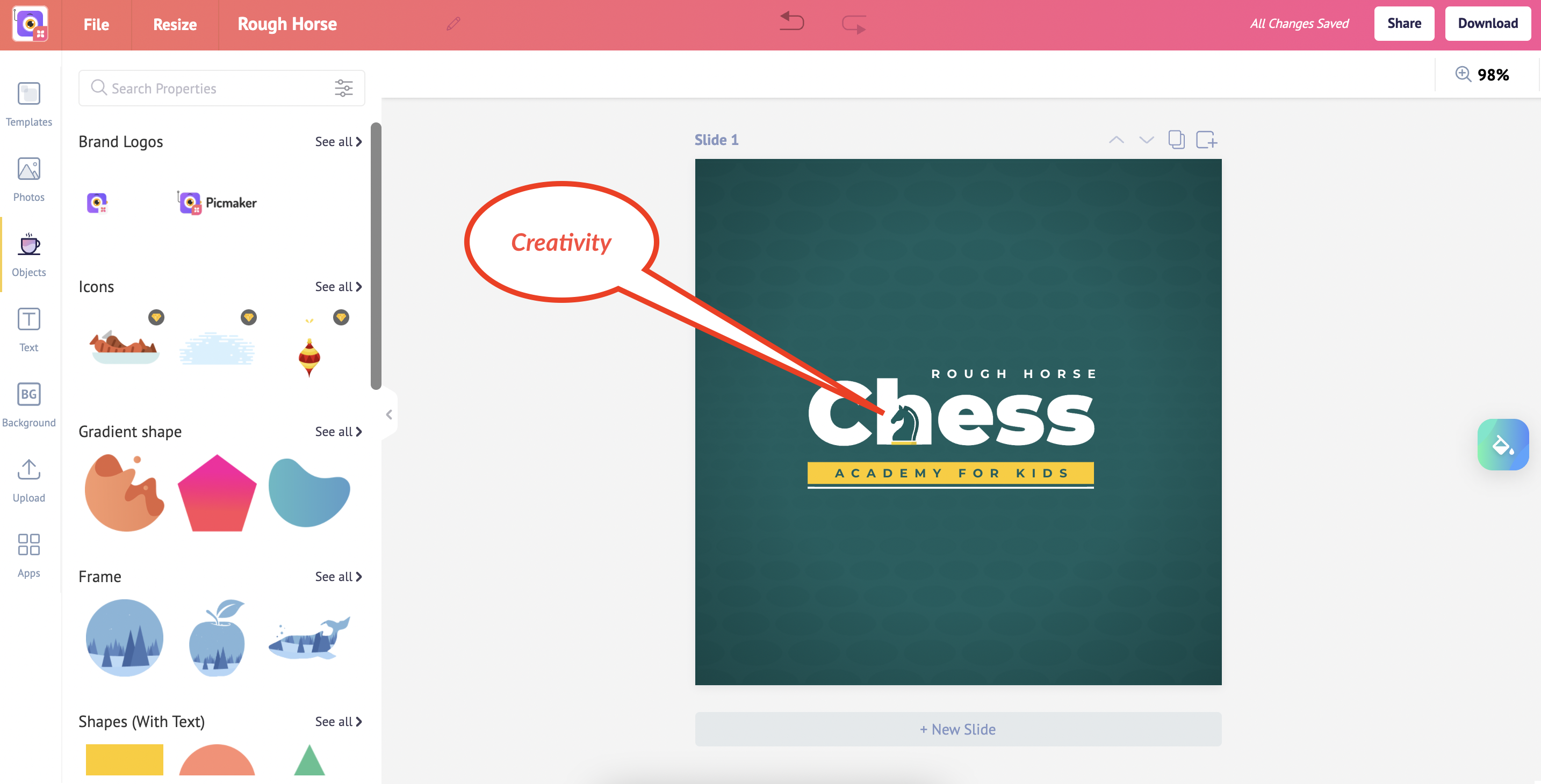Toggle collapse left sidebar panel

[x=388, y=414]
